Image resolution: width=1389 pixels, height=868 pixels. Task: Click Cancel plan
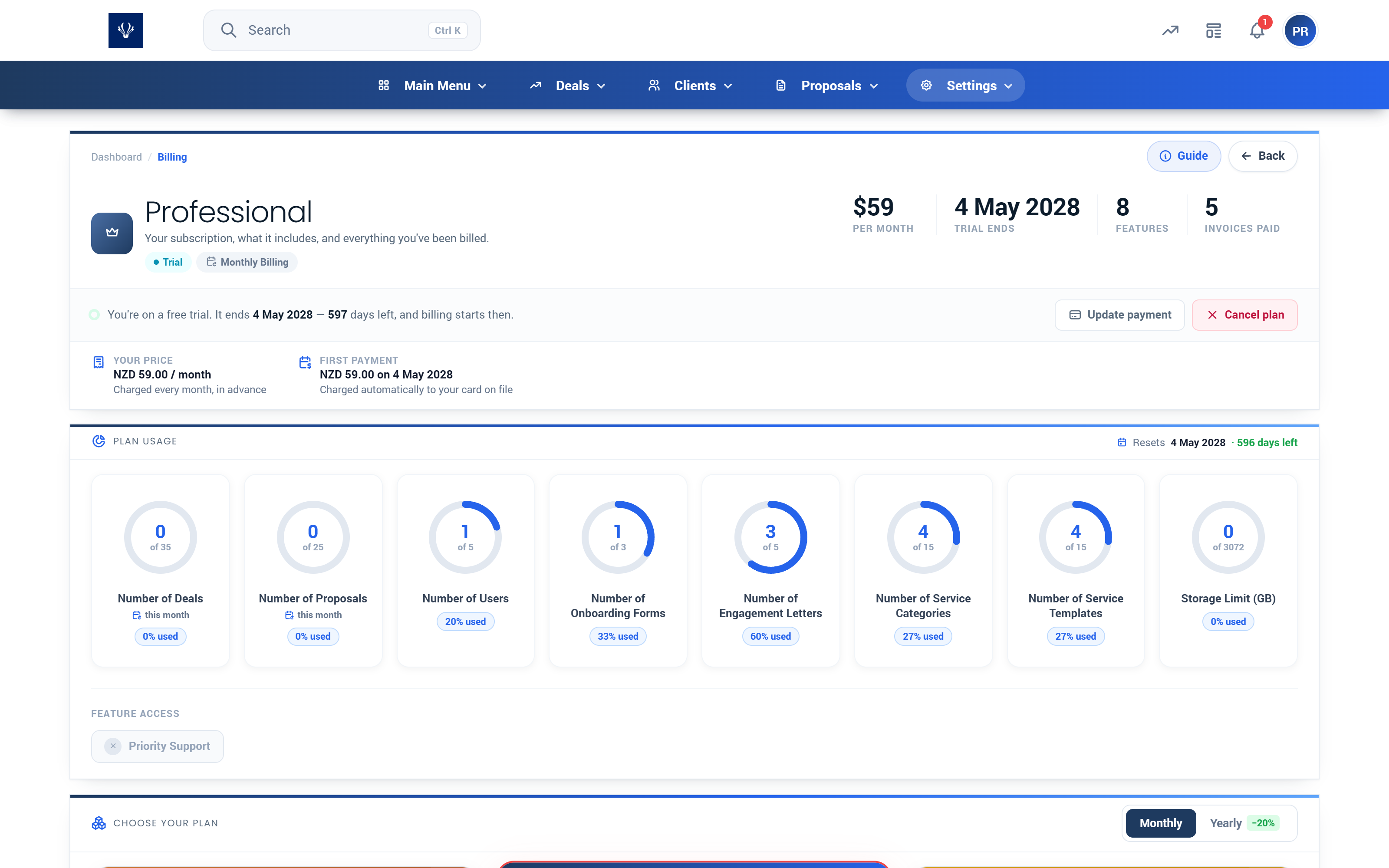1245,315
